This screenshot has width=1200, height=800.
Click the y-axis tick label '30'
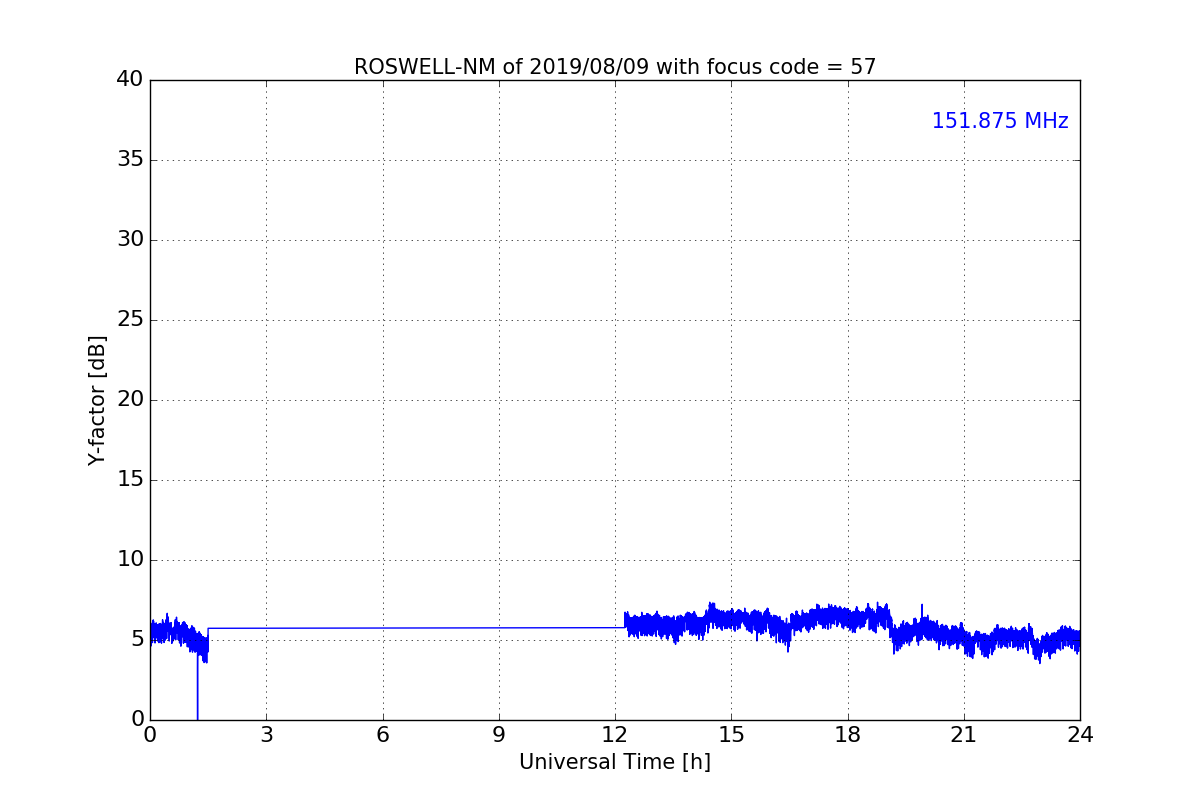[130, 239]
